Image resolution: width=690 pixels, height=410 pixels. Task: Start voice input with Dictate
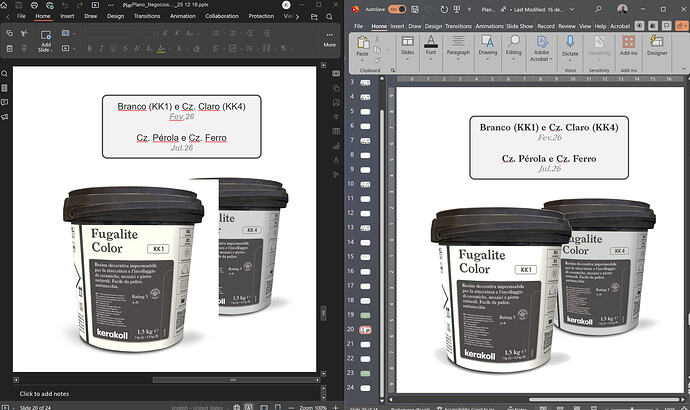point(570,46)
